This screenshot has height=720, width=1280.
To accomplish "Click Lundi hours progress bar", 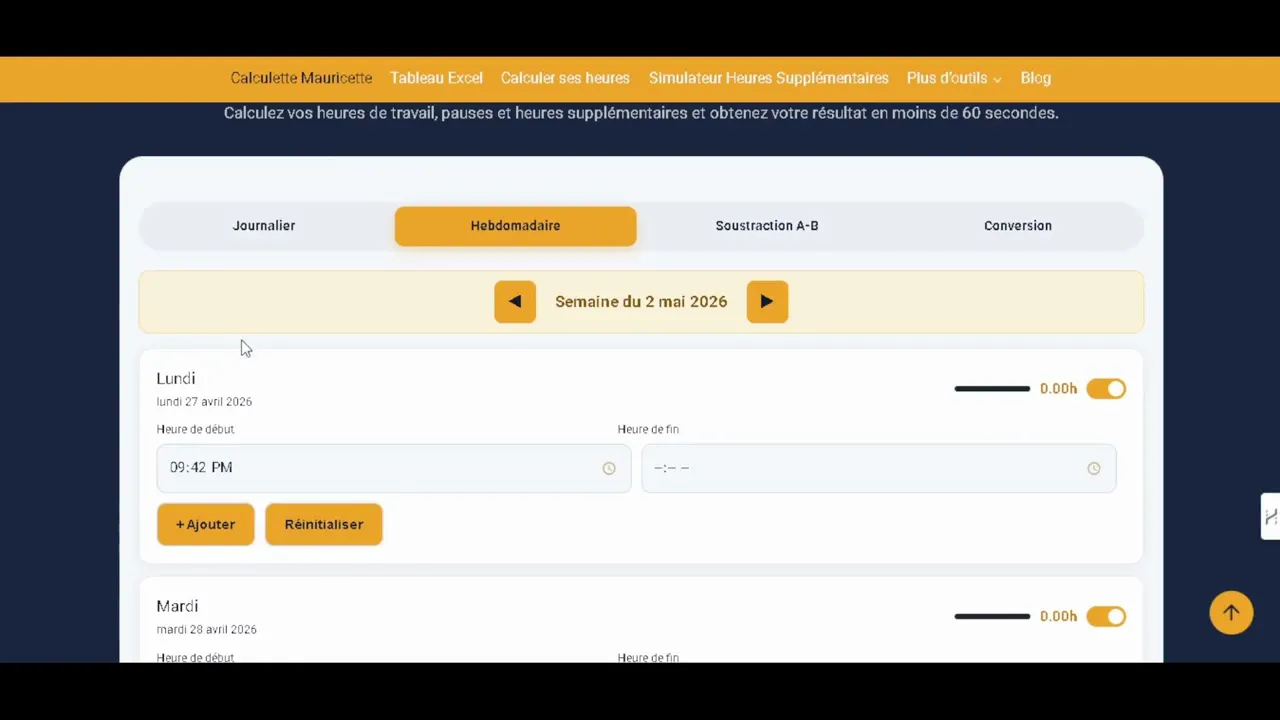I will point(992,389).
